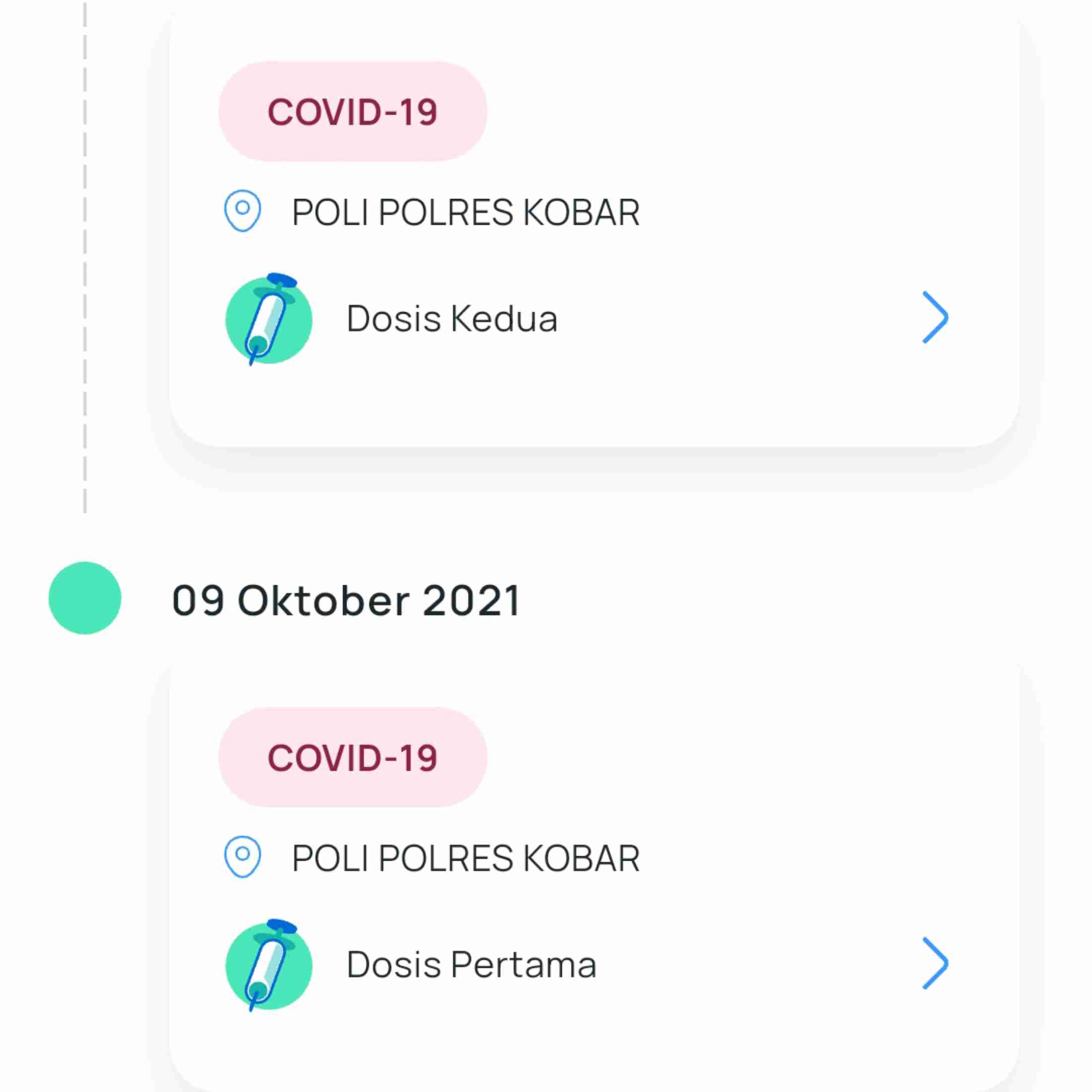Open Dosis Pertama details via chevron arrow

(935, 963)
